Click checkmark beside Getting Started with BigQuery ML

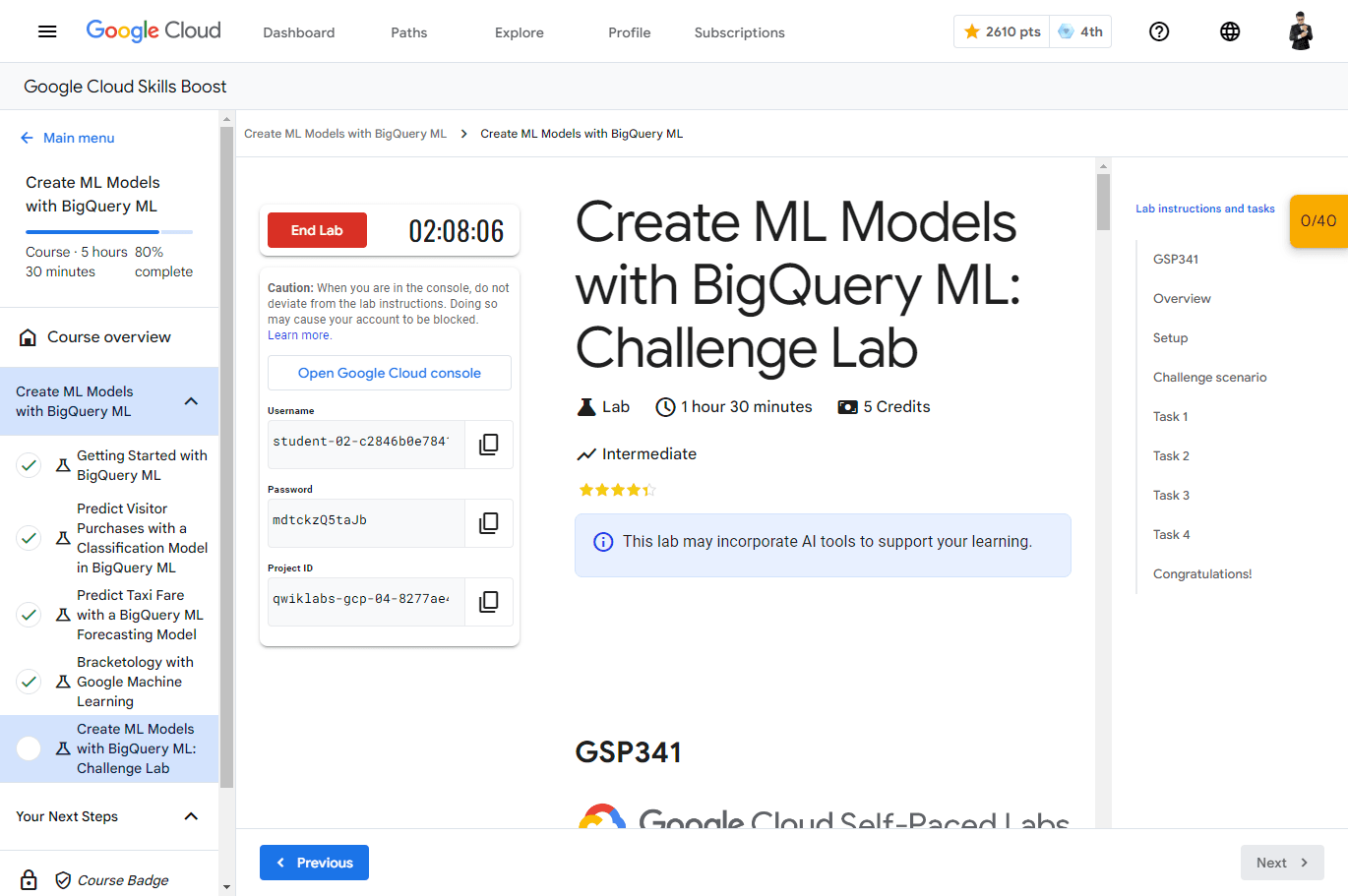click(x=30, y=465)
